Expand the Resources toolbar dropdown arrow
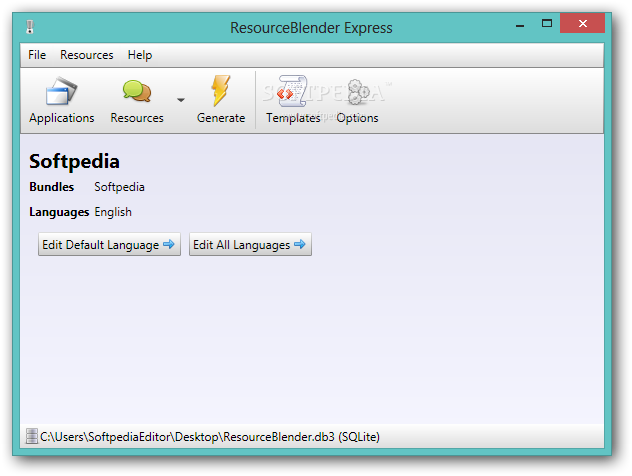 pyautogui.click(x=181, y=100)
